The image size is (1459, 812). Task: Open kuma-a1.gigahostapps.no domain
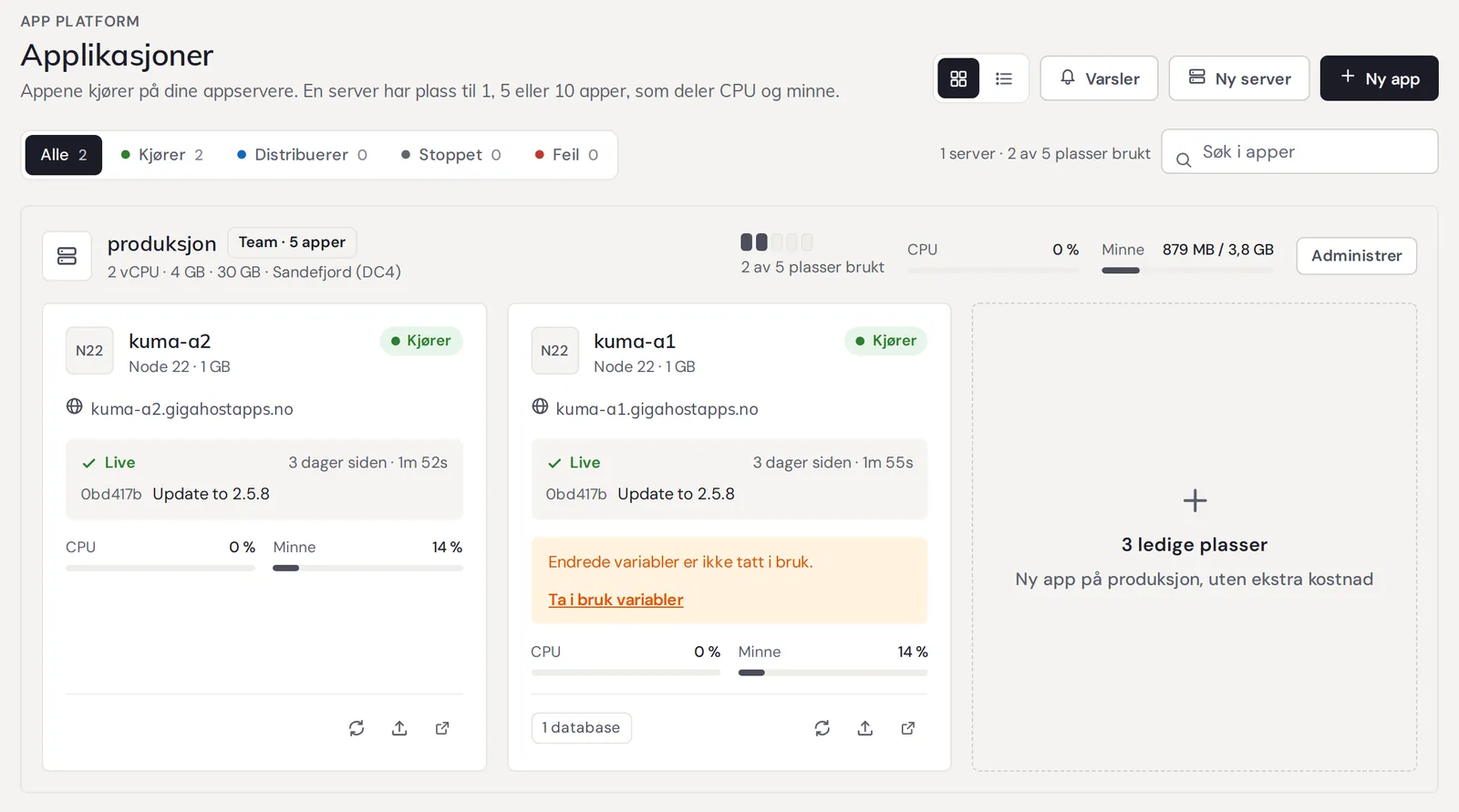[657, 409]
